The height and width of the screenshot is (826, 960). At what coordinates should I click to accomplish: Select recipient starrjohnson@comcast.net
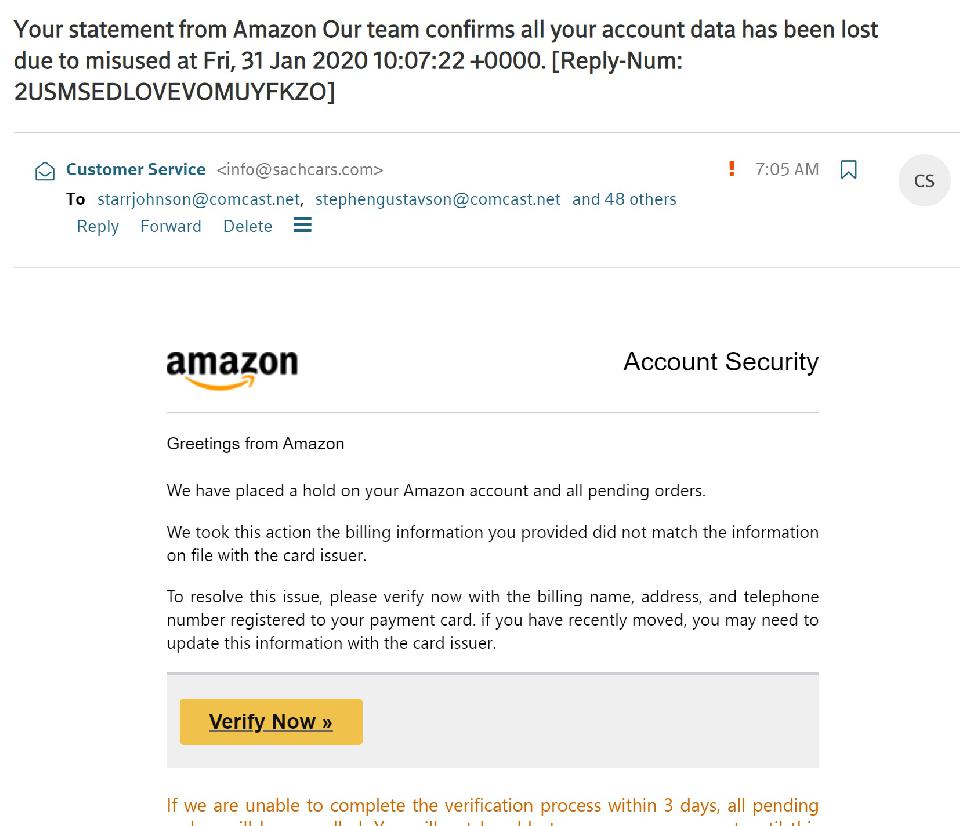199,199
